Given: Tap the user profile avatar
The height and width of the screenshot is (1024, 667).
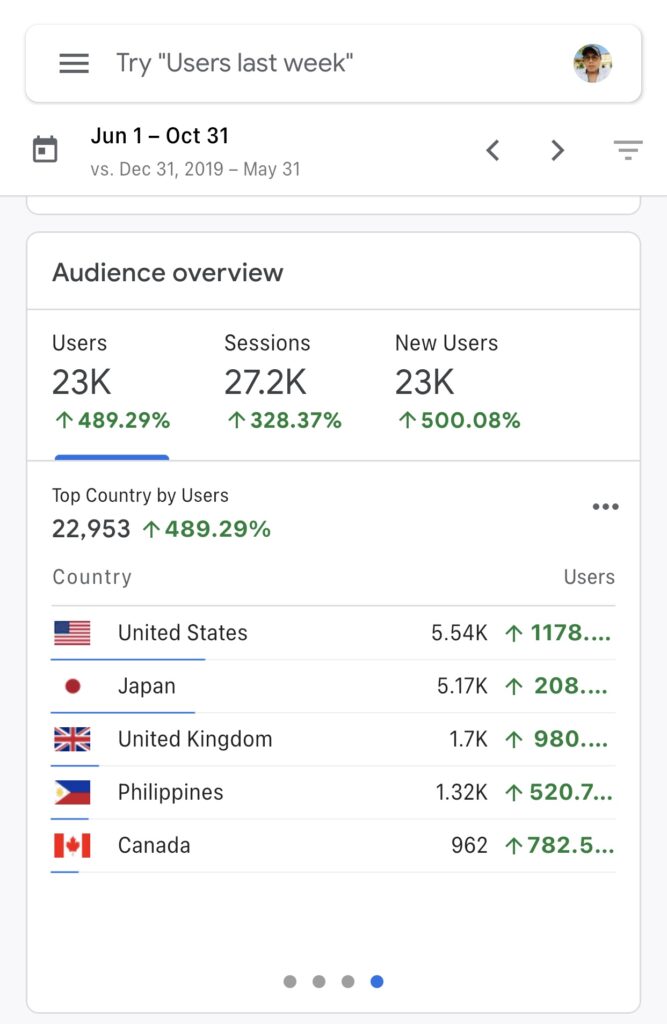Looking at the screenshot, I should [593, 63].
